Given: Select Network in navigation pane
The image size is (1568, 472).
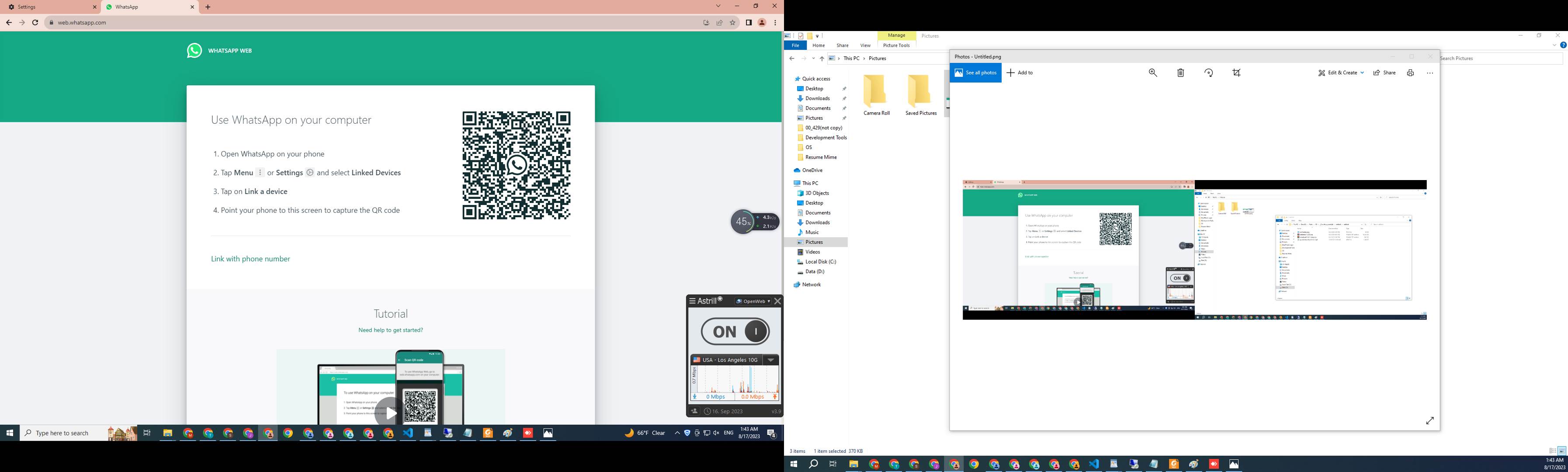Looking at the screenshot, I should coord(812,285).
